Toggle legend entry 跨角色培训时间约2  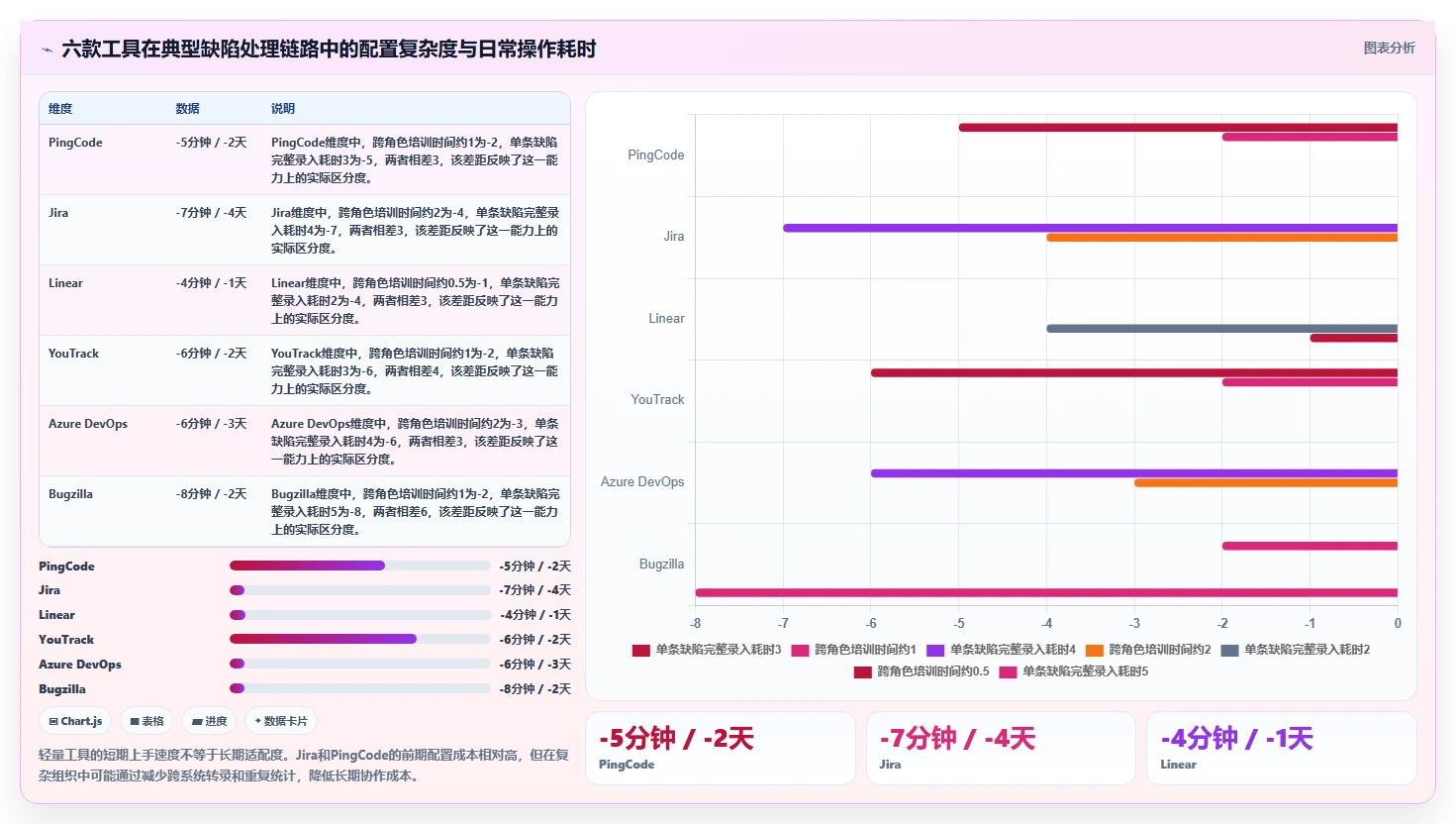pyautogui.click(x=1148, y=650)
